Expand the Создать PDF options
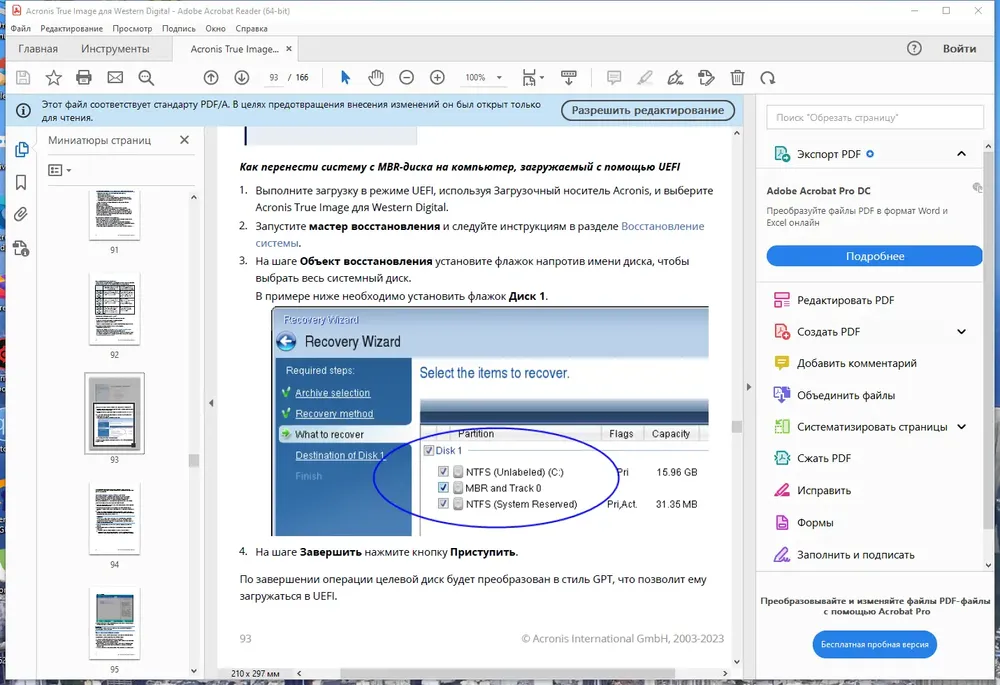The image size is (1000, 685). point(961,332)
